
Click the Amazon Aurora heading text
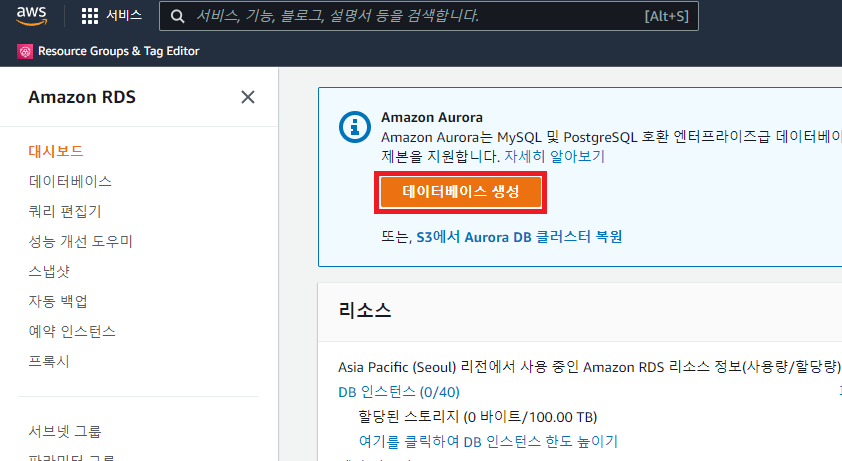[x=432, y=117]
